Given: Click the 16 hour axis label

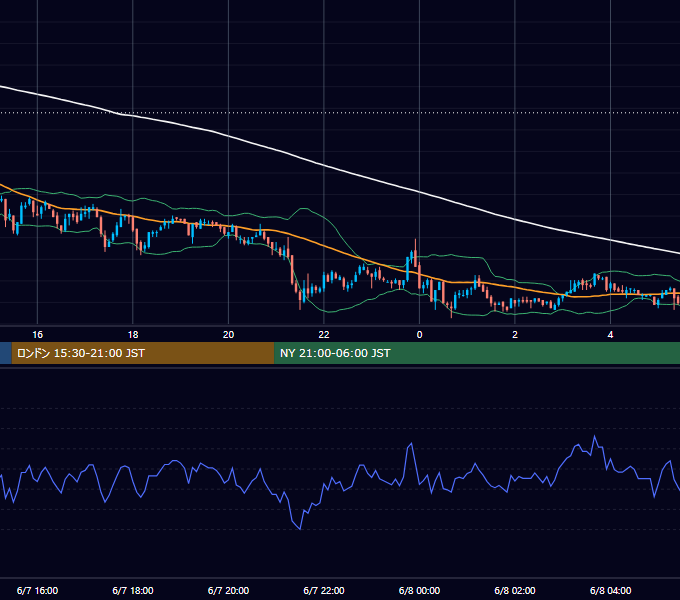Looking at the screenshot, I should pyautogui.click(x=38, y=335).
